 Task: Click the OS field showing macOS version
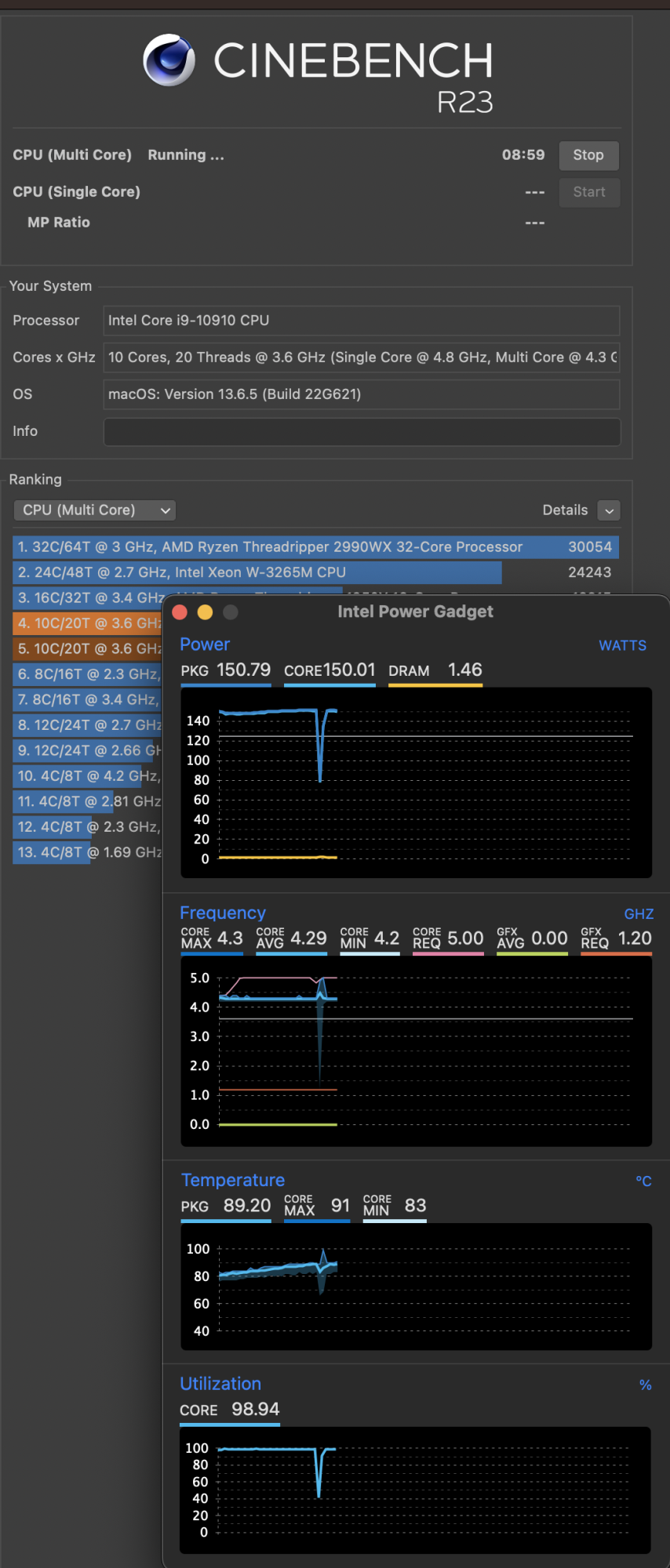[362, 394]
